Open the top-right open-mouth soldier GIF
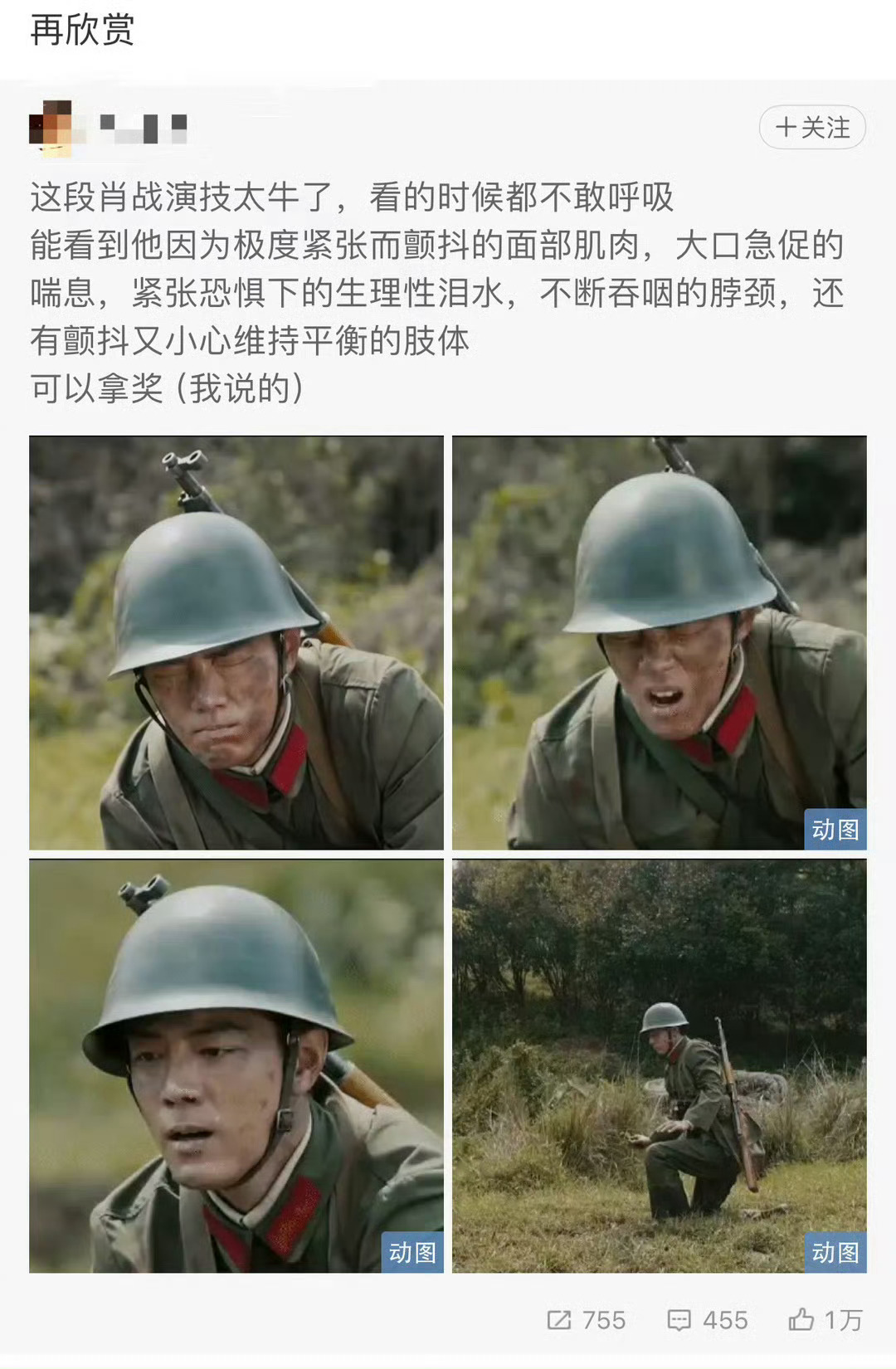896x1369 pixels. coord(660,643)
